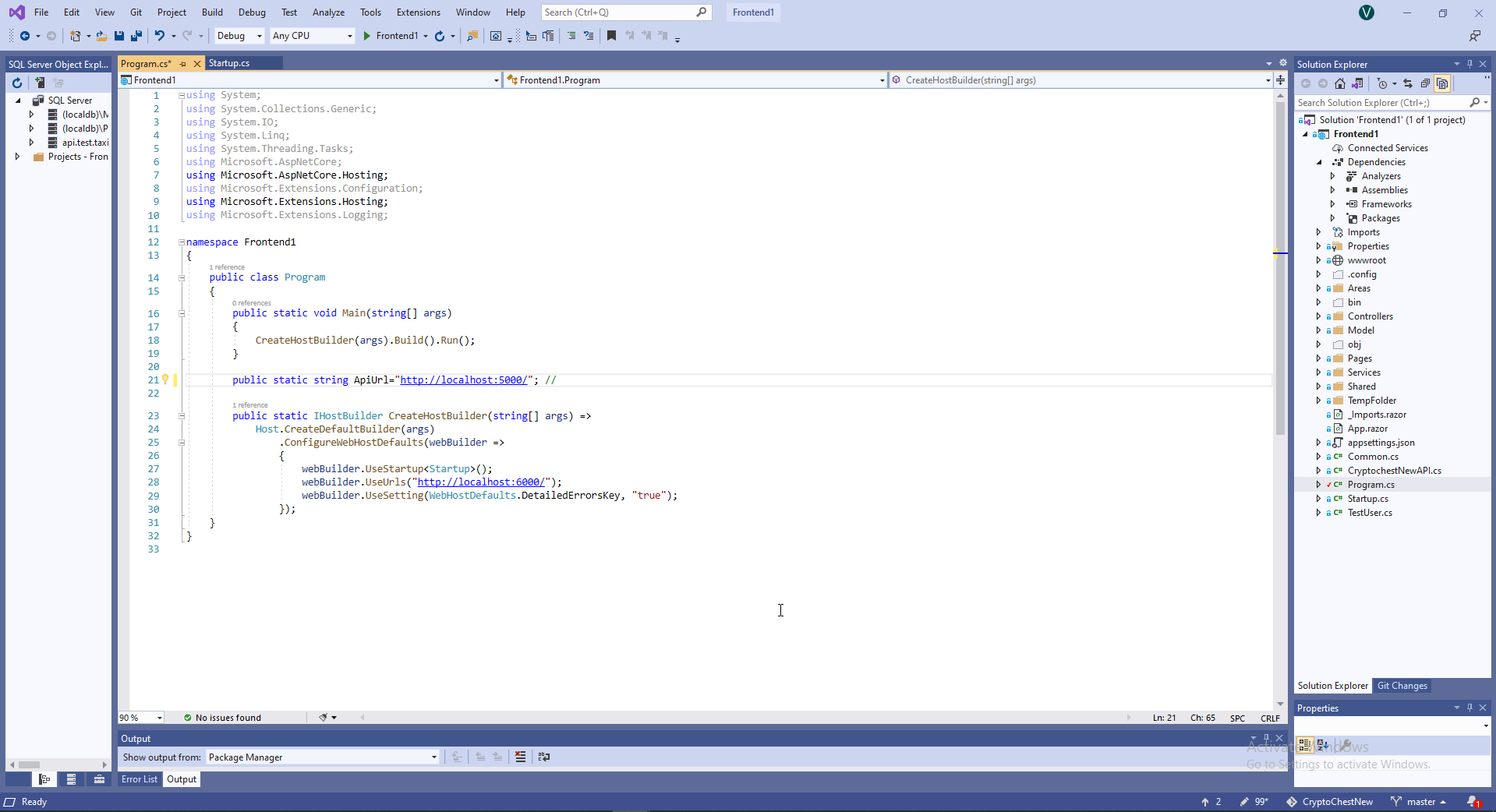Collapse the Program class code region
Image resolution: width=1496 pixels, height=812 pixels.
182,277
